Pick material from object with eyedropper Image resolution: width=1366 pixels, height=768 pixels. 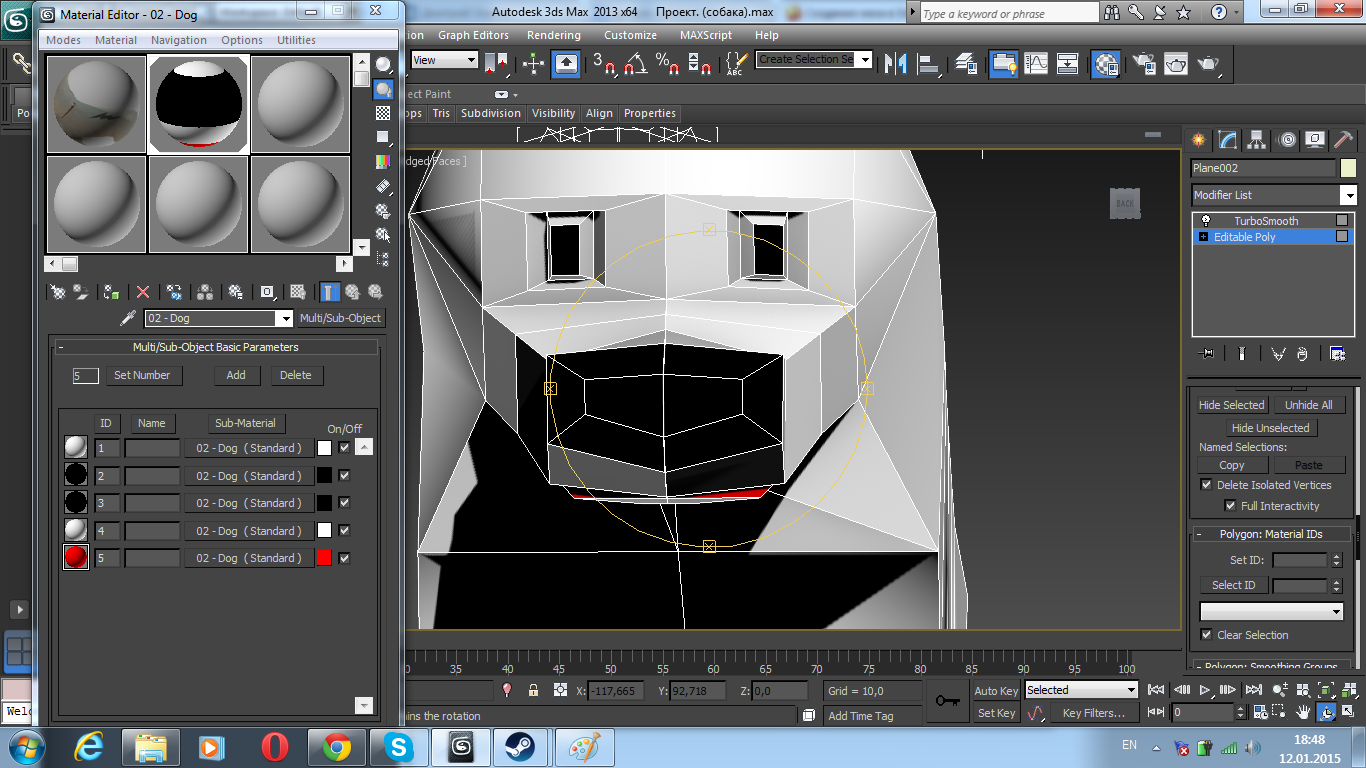tap(128, 318)
